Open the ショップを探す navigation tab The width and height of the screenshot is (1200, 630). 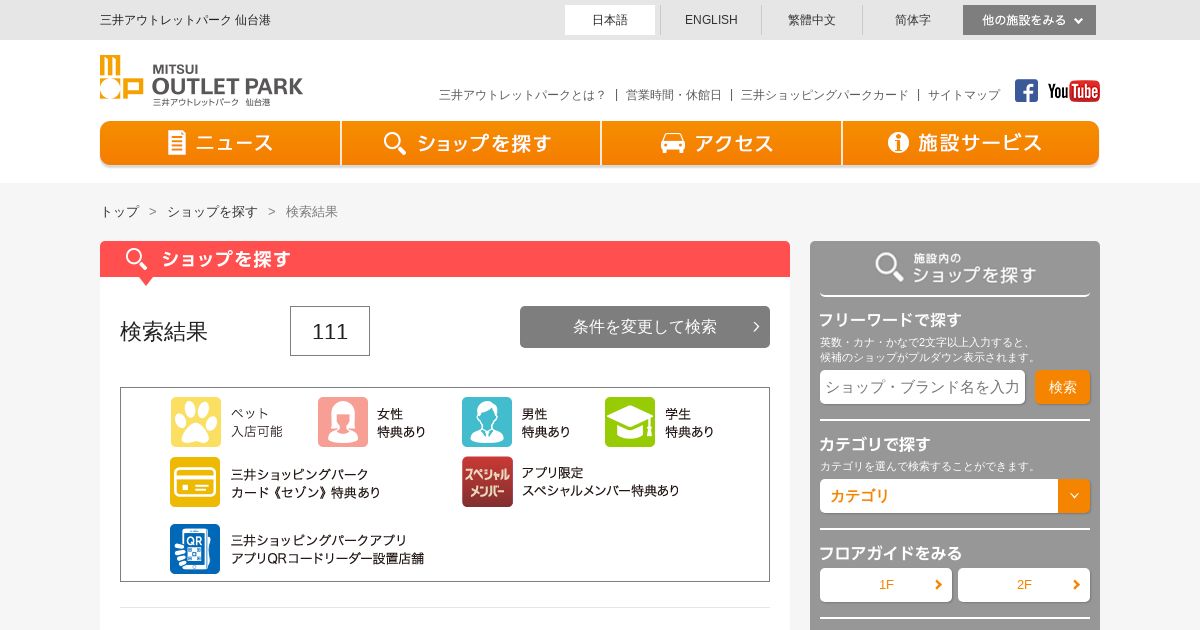[471, 143]
